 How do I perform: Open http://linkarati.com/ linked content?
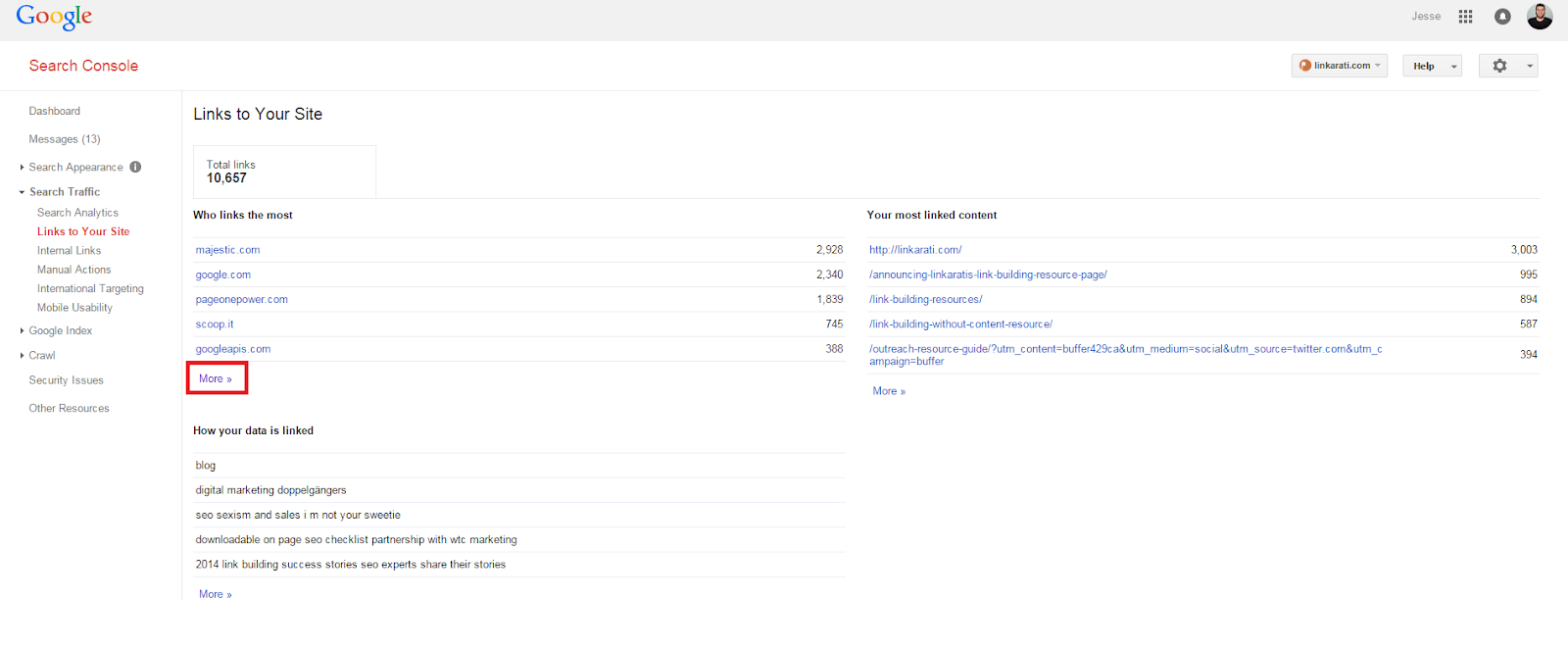pyautogui.click(x=915, y=250)
